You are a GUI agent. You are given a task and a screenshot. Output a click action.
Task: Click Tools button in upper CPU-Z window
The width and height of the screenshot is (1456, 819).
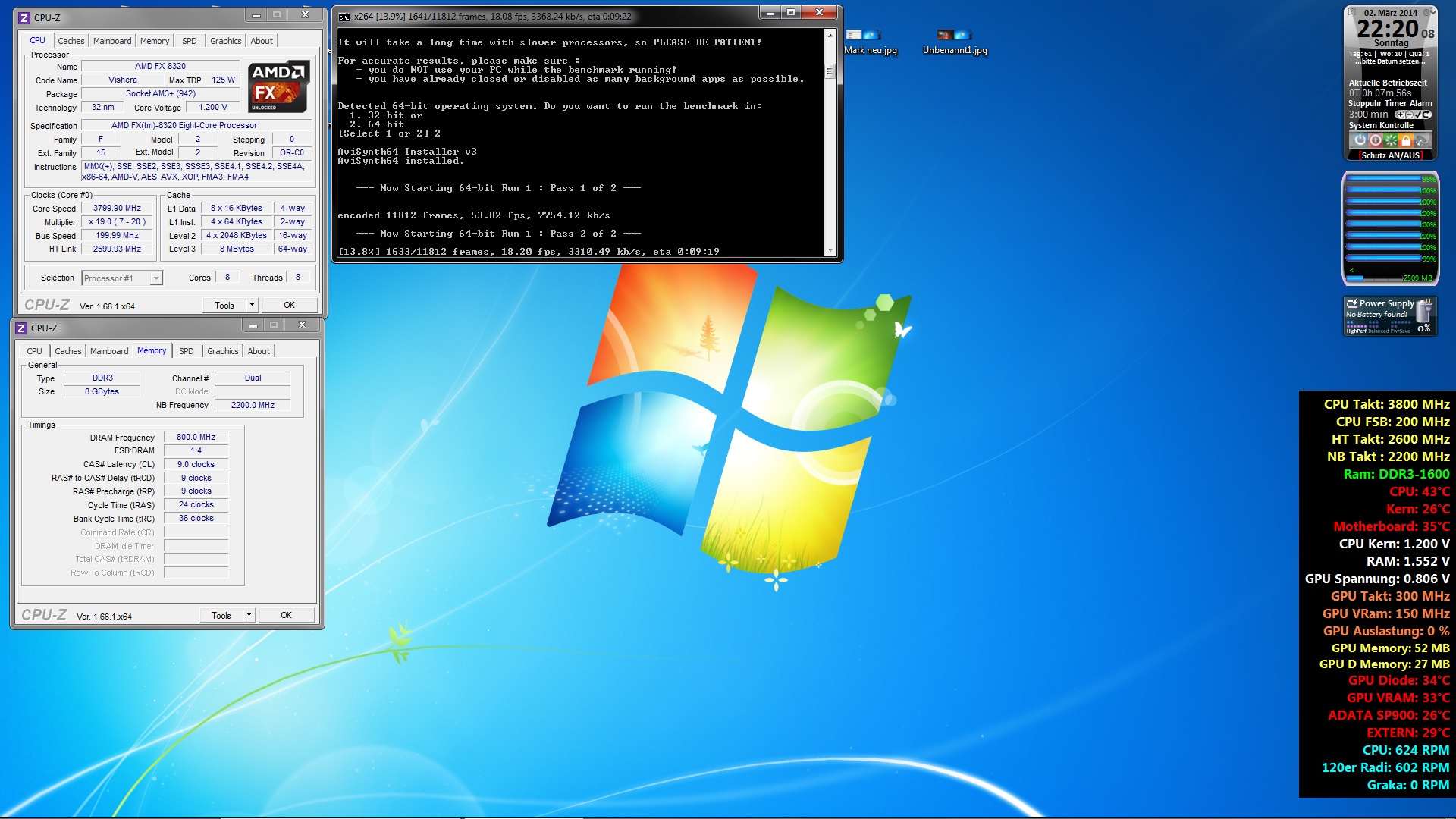pyautogui.click(x=224, y=305)
